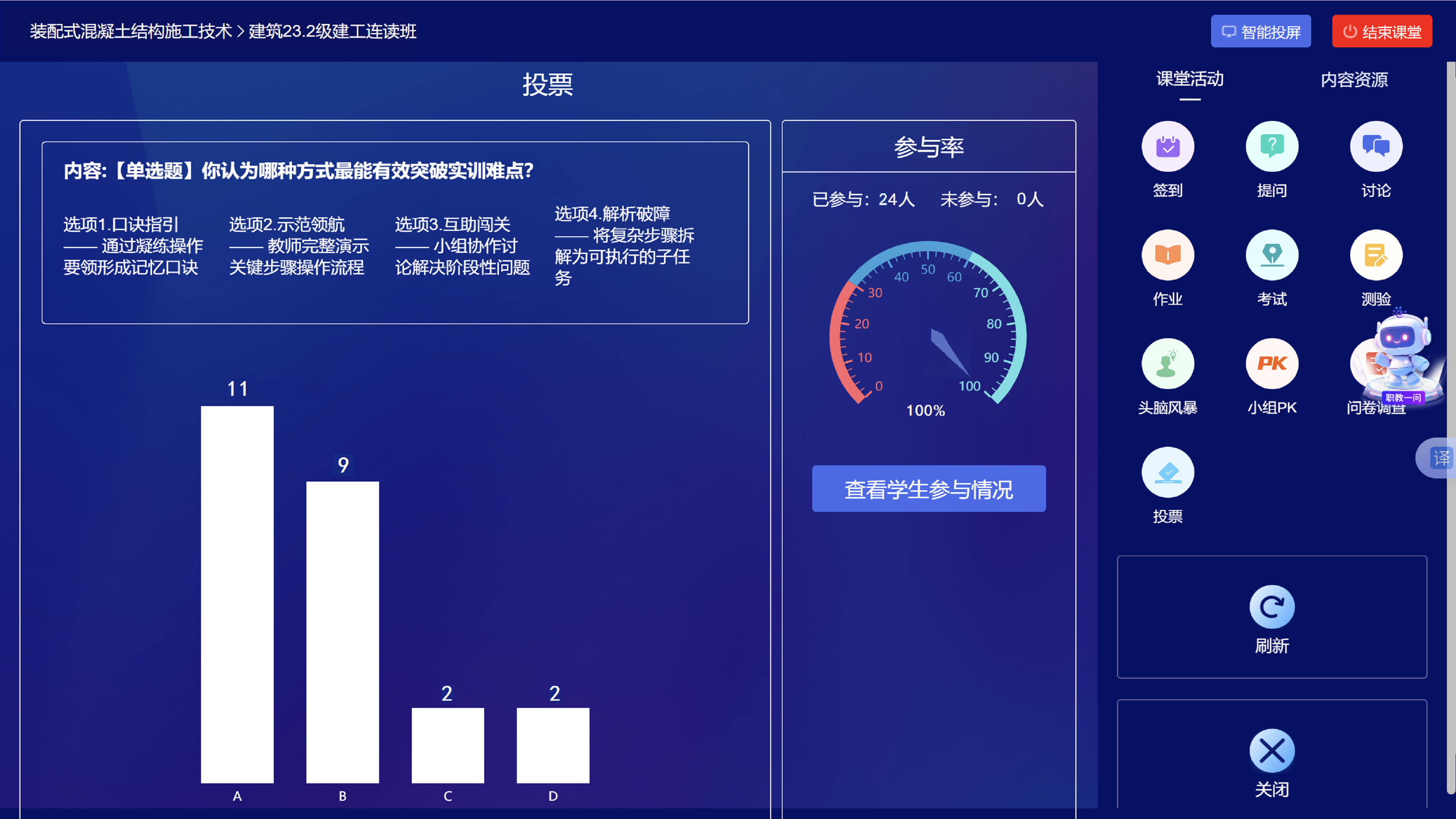1456x819 pixels.
Task: Click the 智能投屏 button
Action: (x=1260, y=31)
